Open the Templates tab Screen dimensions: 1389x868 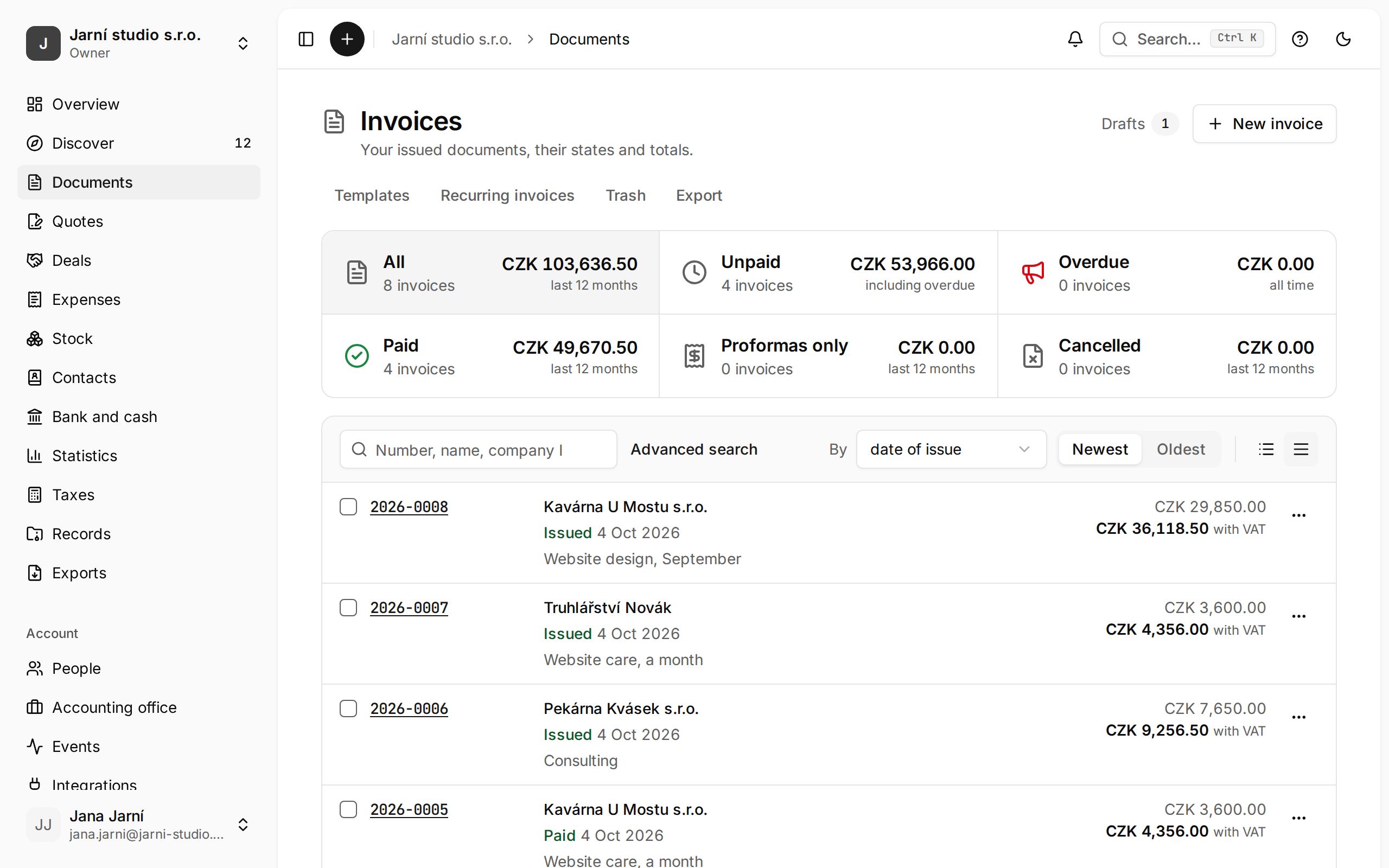(372, 196)
